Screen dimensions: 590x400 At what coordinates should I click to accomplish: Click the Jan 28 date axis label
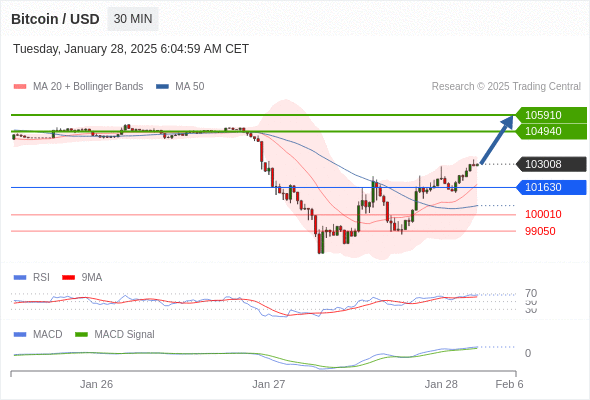441,384
